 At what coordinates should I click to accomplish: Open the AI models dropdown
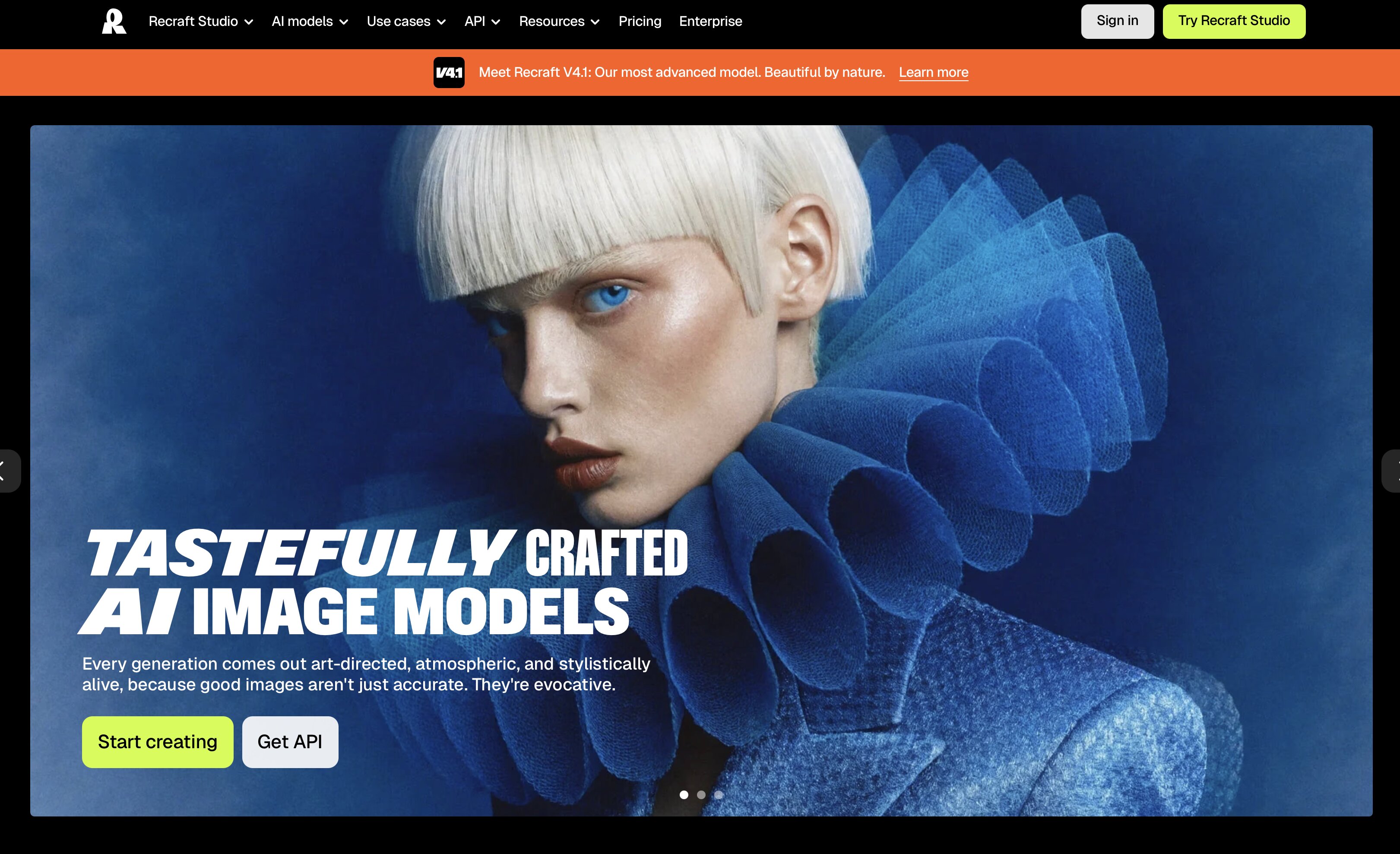[310, 22]
